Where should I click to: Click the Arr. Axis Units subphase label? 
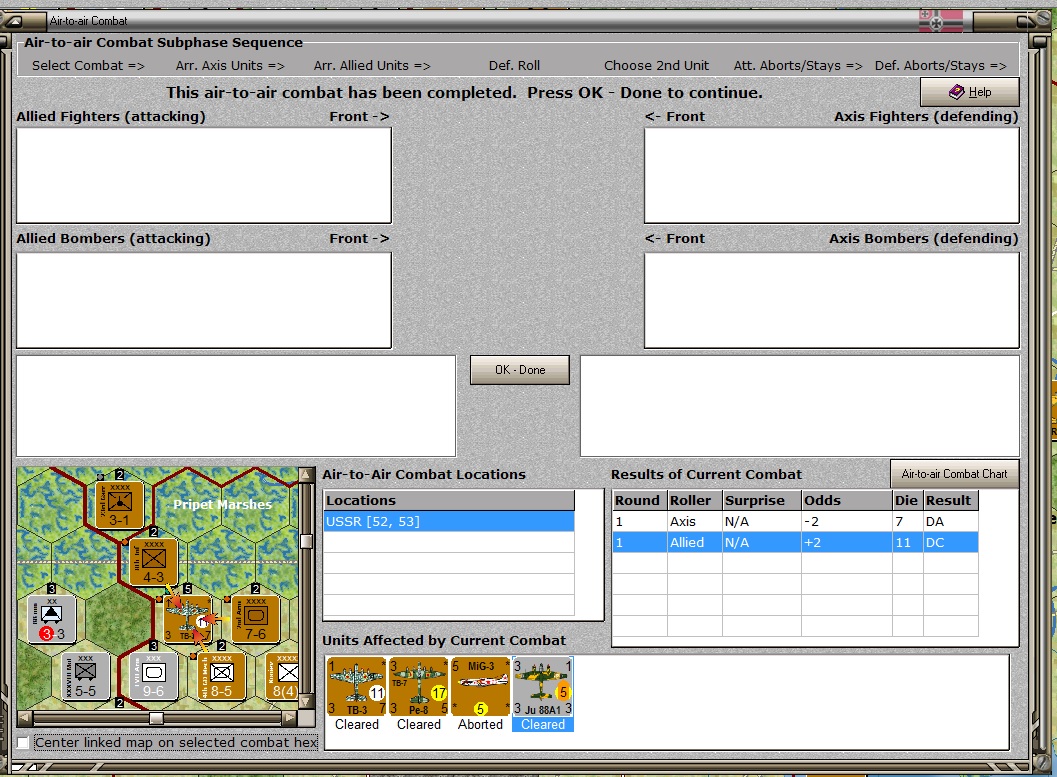[x=230, y=65]
